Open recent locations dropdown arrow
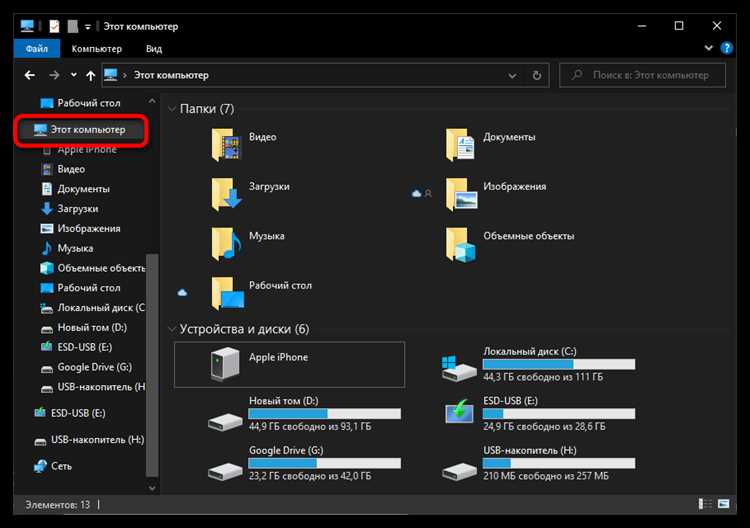The image size is (750, 528). tap(73, 75)
